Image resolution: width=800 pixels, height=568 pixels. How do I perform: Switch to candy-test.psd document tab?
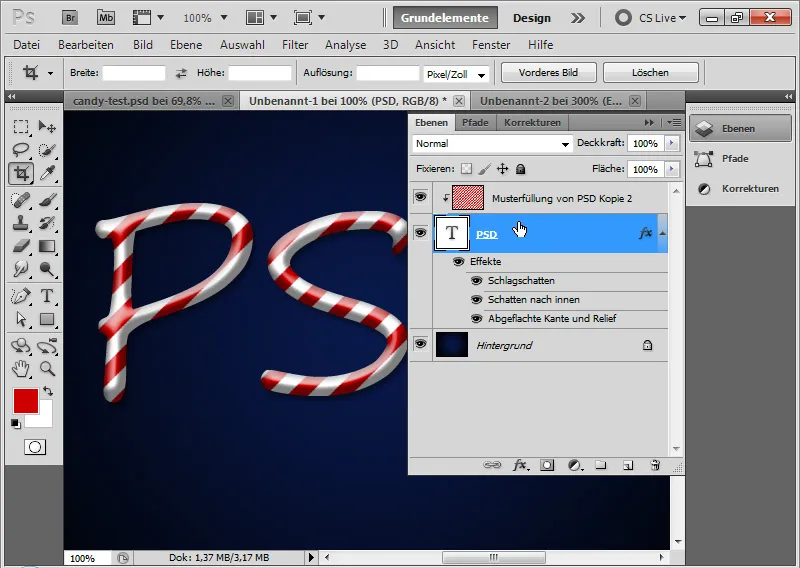143,101
